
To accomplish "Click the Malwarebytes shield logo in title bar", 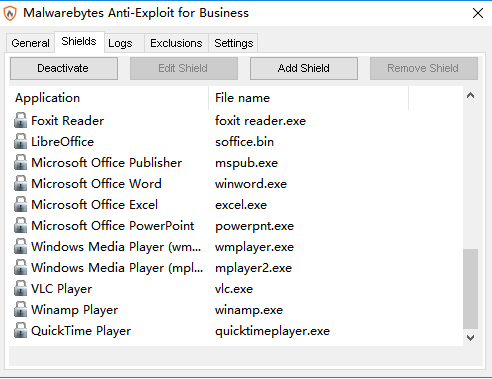I will coord(10,13).
